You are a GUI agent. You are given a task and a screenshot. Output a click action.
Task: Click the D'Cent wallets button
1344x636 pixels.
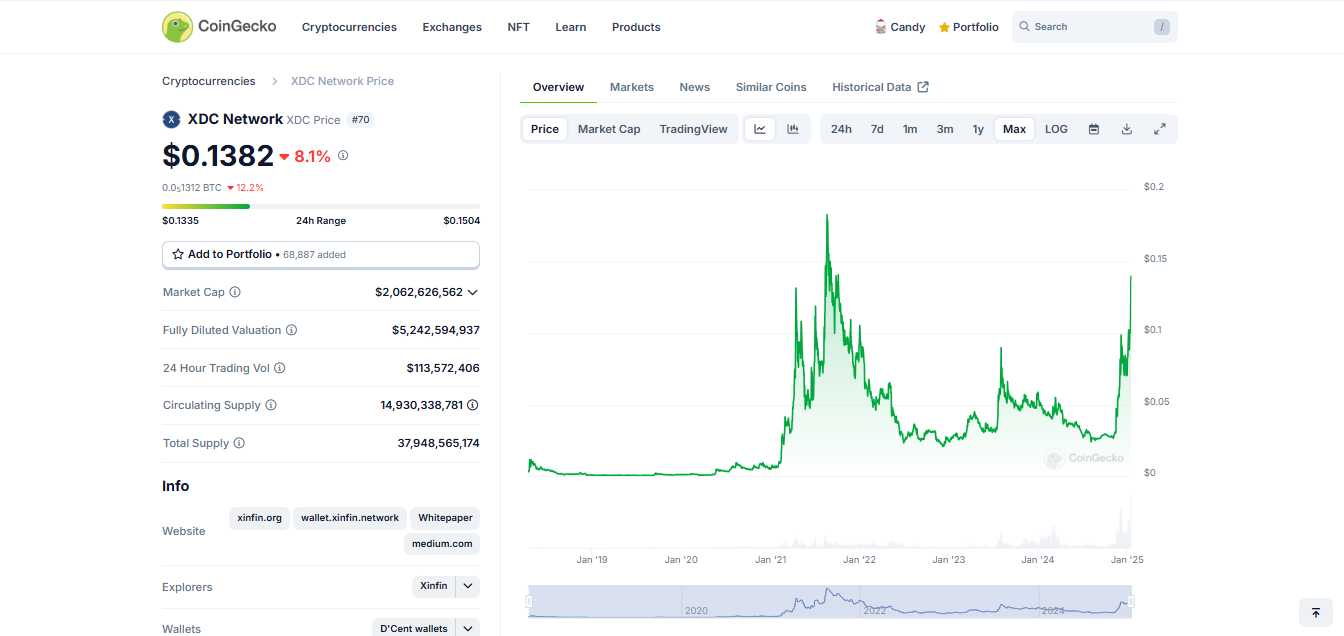[x=414, y=628]
